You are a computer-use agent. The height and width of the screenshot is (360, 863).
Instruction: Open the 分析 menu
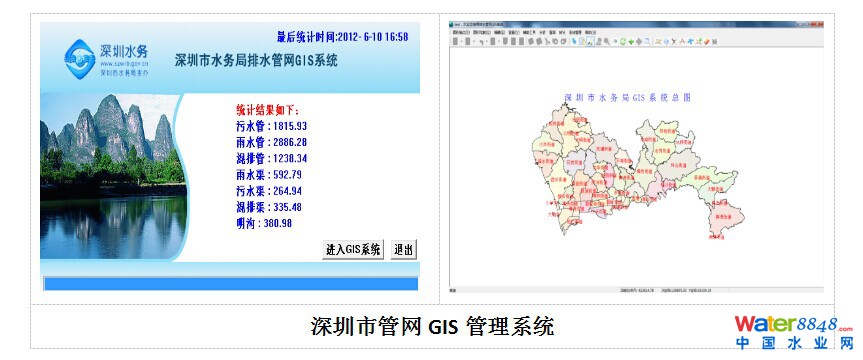542,32
